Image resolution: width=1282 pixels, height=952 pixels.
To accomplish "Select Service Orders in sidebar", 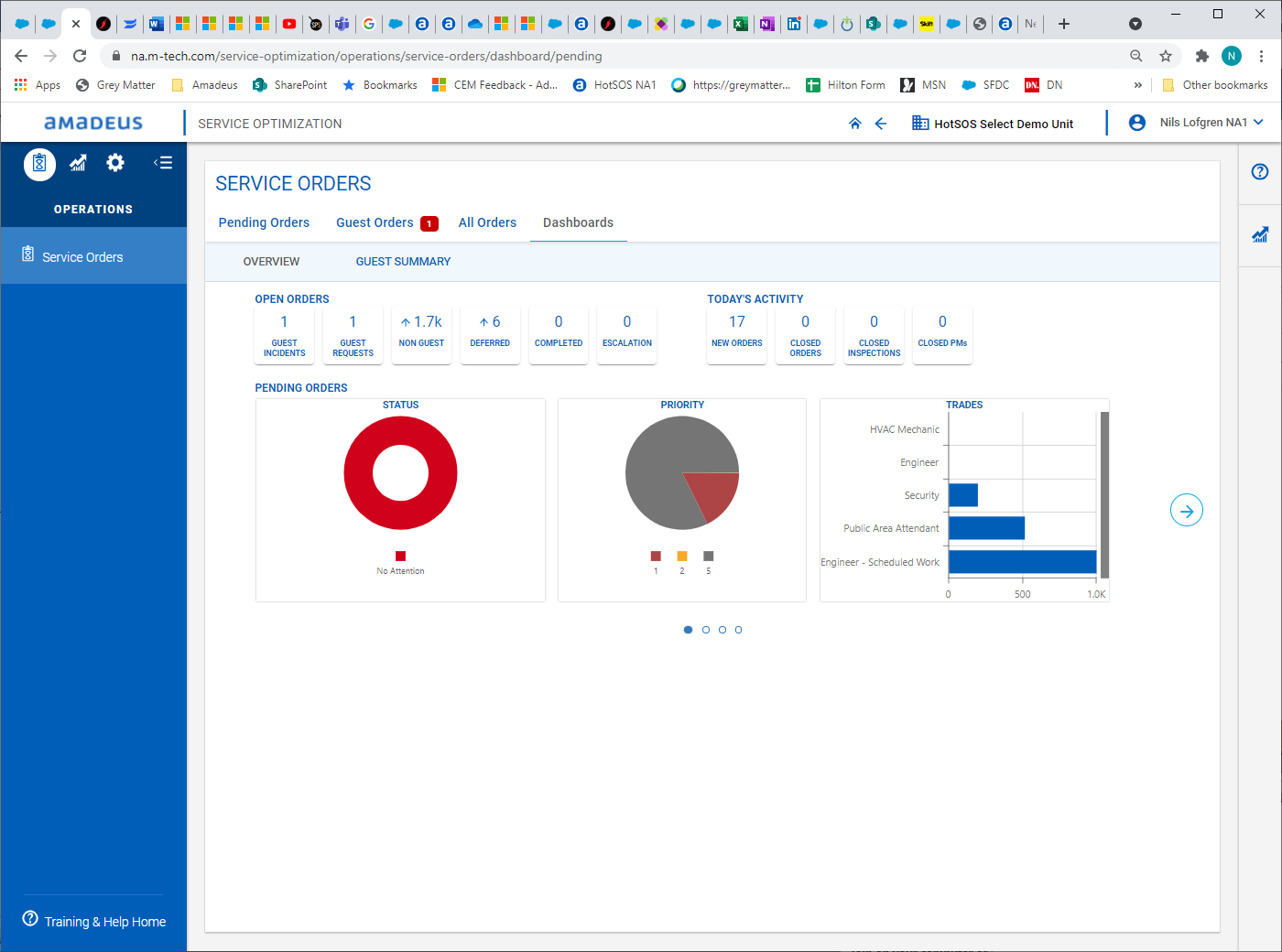I will (x=93, y=256).
